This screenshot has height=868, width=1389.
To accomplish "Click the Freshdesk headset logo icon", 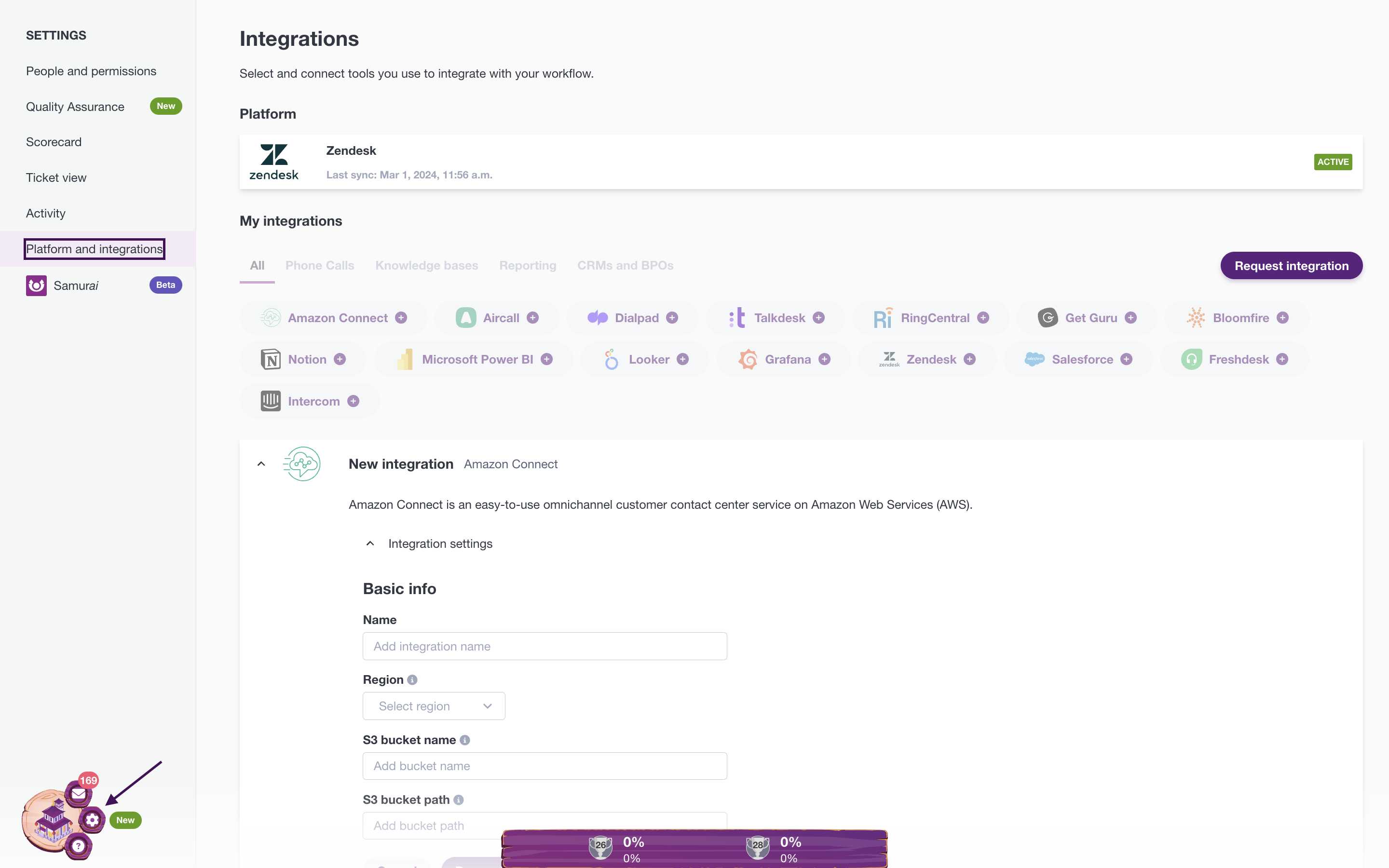I will tap(1192, 359).
